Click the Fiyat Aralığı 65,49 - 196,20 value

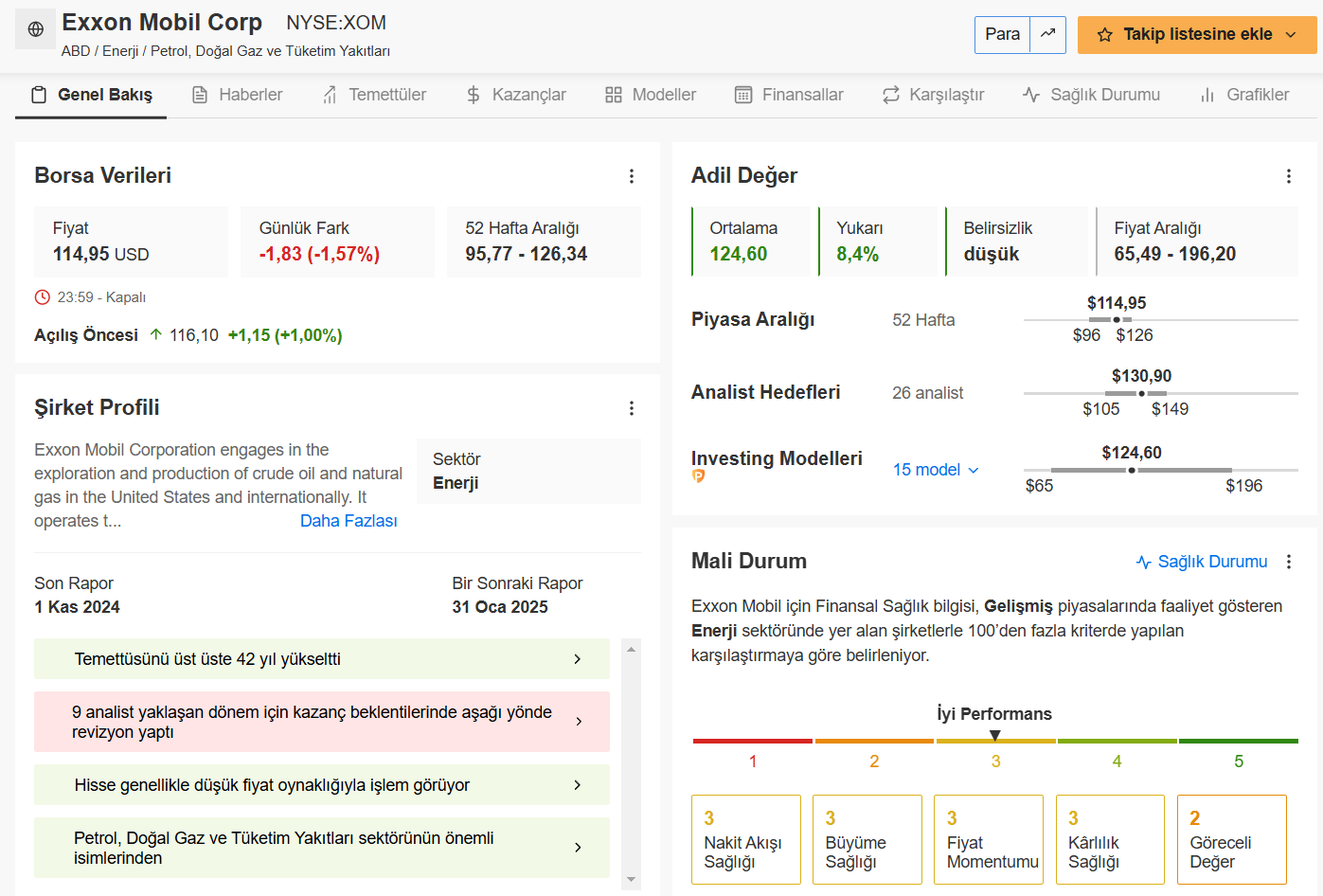click(x=1175, y=254)
